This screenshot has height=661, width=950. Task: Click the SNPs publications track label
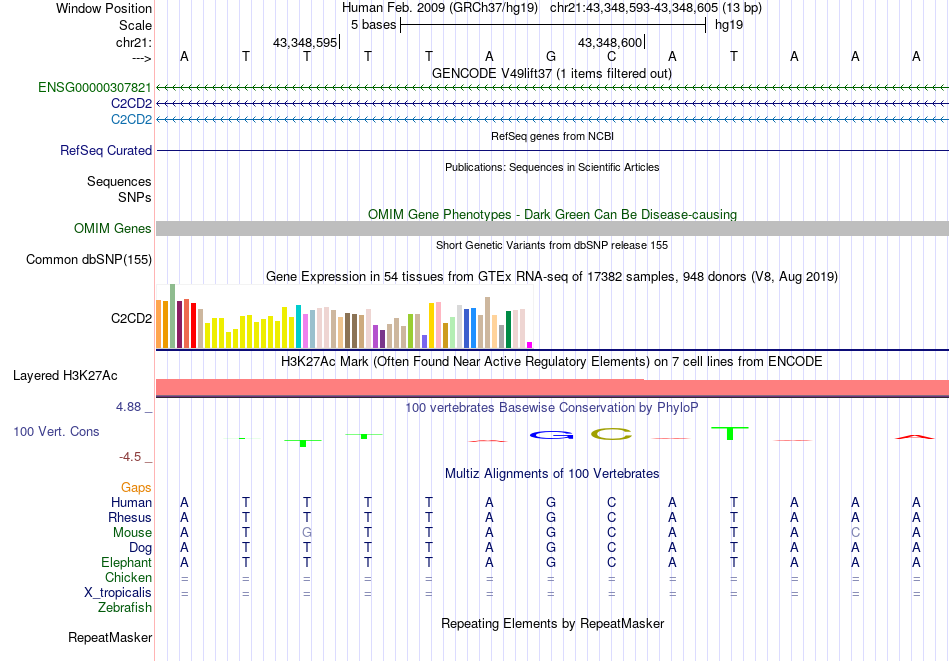135,197
